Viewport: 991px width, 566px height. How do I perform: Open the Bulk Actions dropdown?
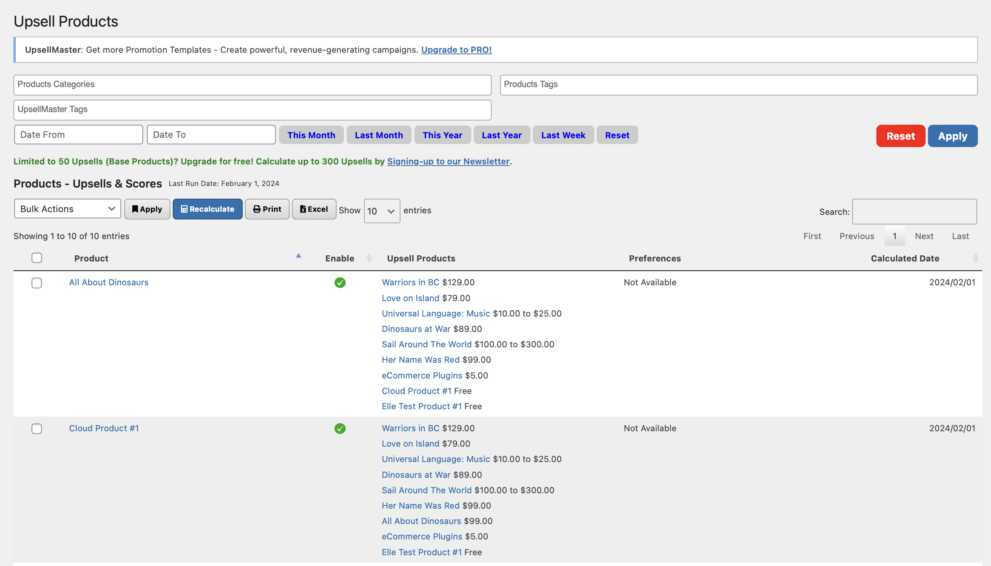point(67,209)
